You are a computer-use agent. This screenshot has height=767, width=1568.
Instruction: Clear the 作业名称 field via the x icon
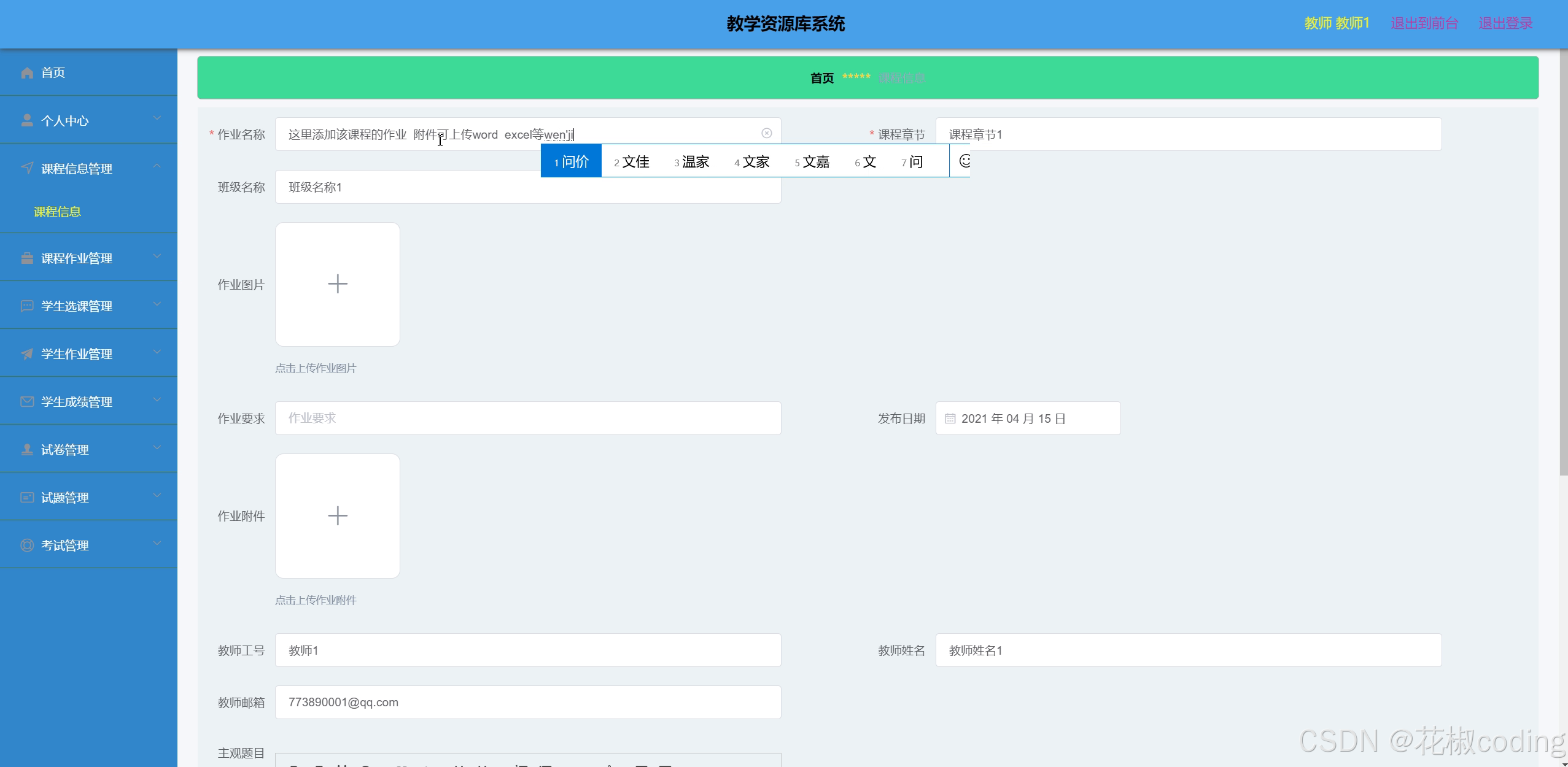(x=767, y=133)
